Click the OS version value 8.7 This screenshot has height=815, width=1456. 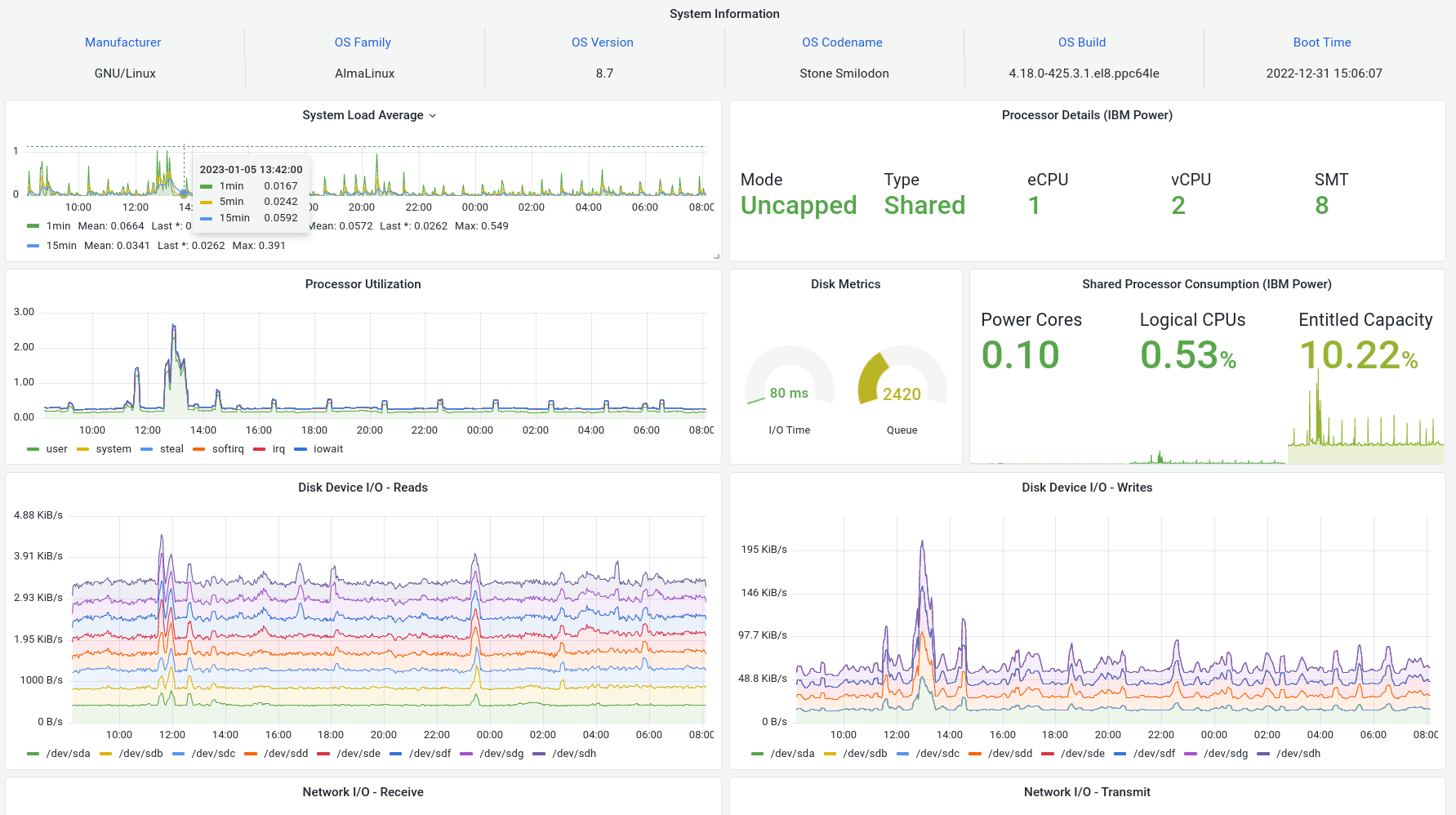point(604,73)
